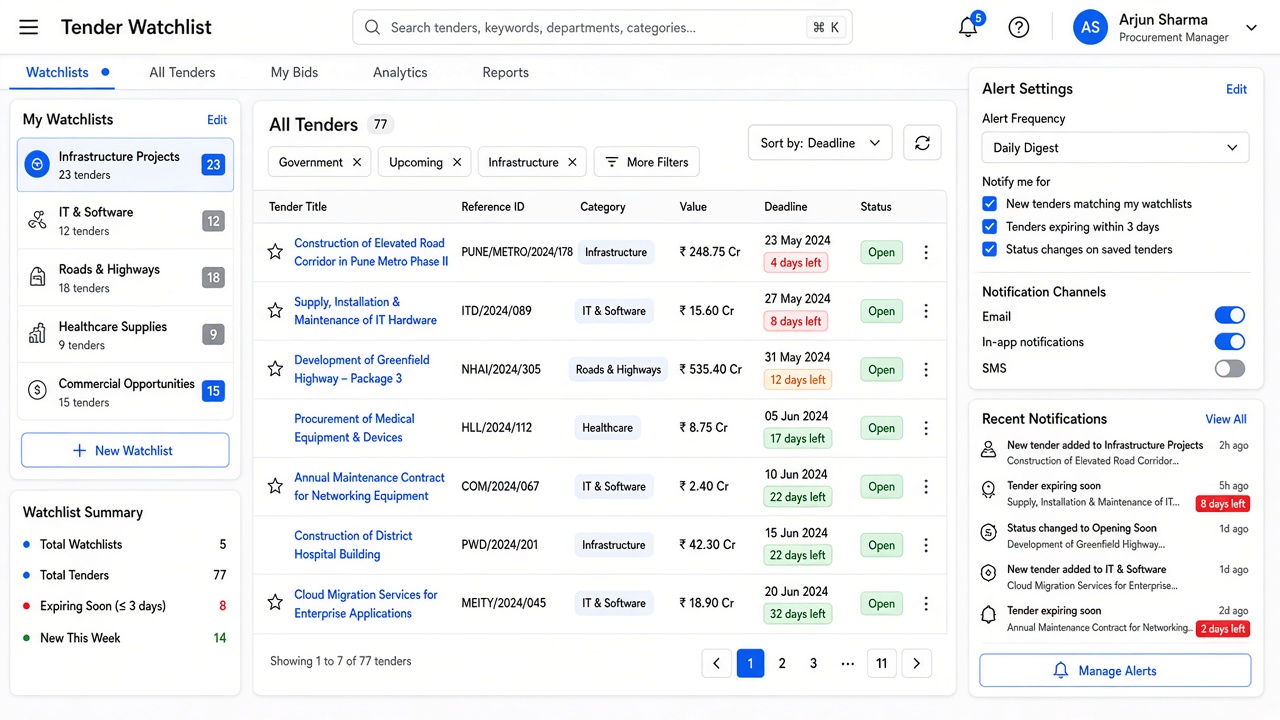Screen dimensions: 1280x720
Task: Open row actions menu for PWD/2024/201
Action: [x=926, y=545]
